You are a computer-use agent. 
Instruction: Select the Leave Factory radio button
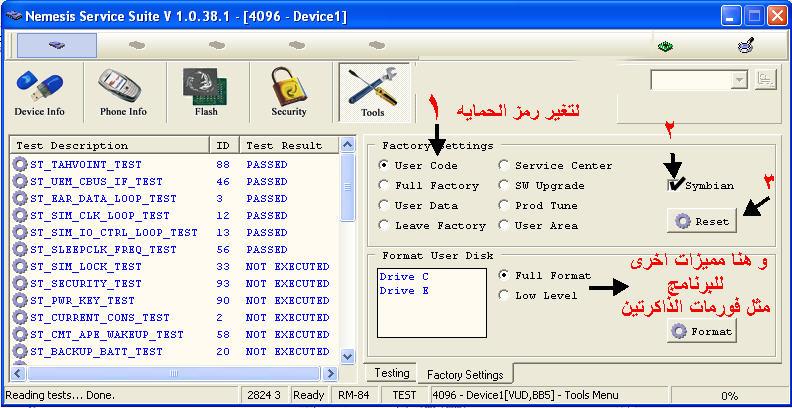(384, 226)
